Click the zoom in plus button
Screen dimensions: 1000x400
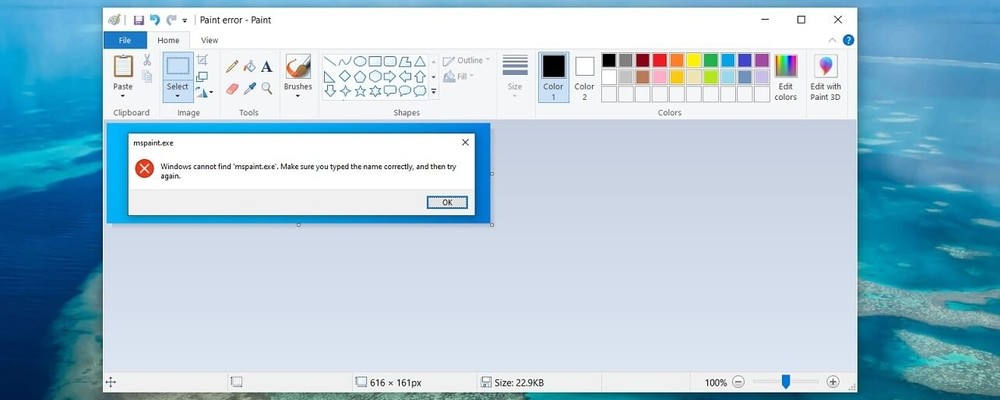pos(832,382)
